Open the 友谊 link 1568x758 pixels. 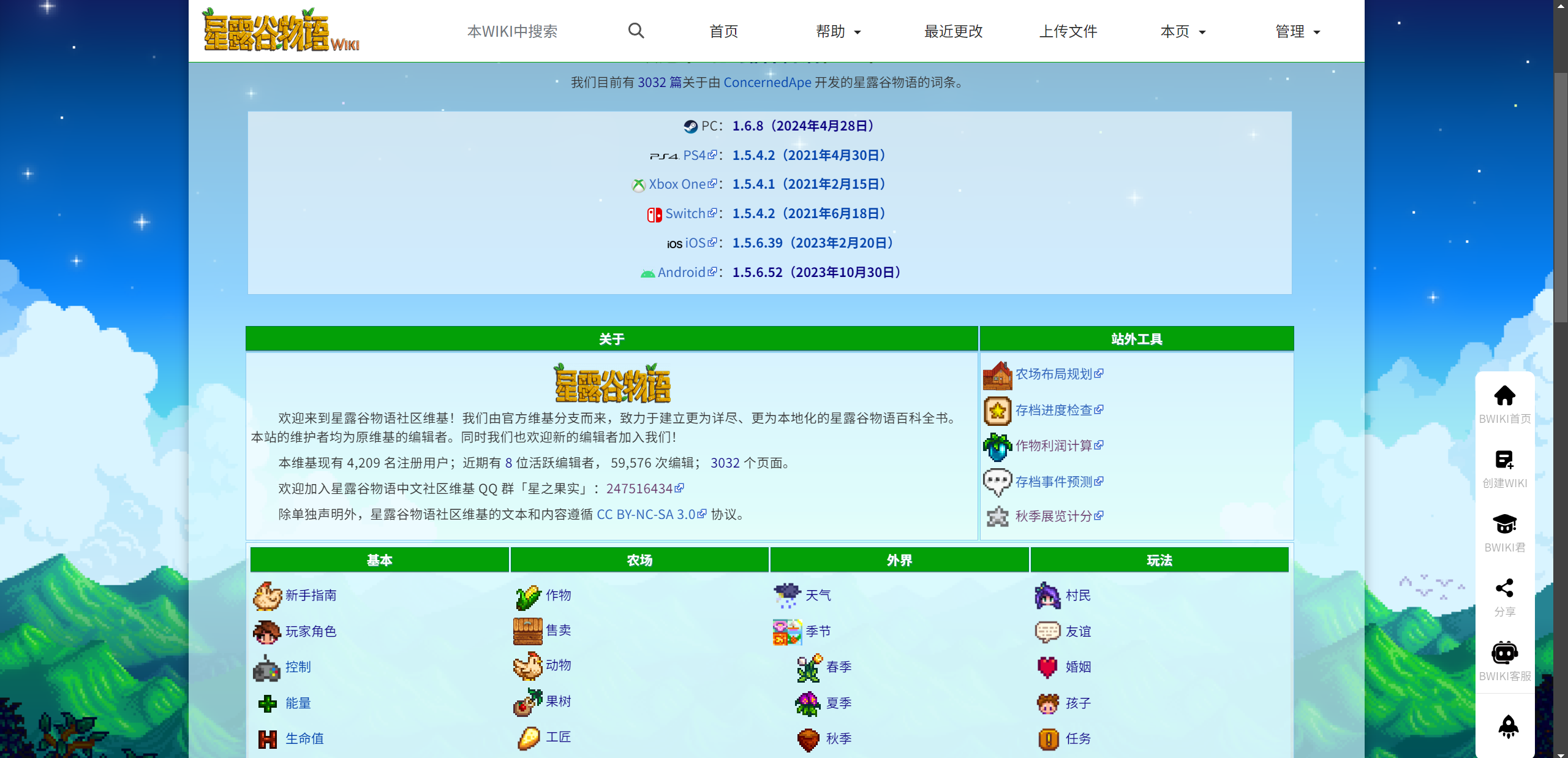pos(1078,631)
